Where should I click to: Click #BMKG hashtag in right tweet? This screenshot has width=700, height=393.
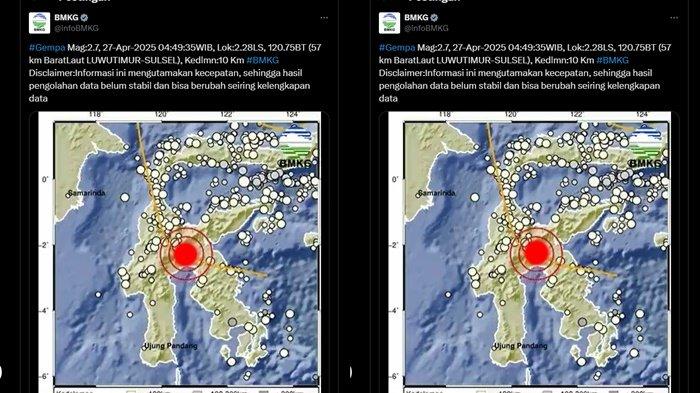tap(612, 60)
